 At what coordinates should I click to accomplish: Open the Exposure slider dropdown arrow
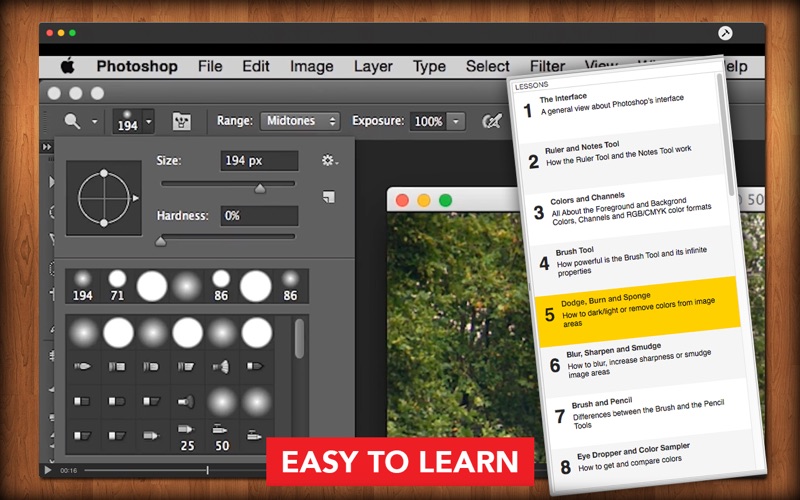tap(456, 121)
